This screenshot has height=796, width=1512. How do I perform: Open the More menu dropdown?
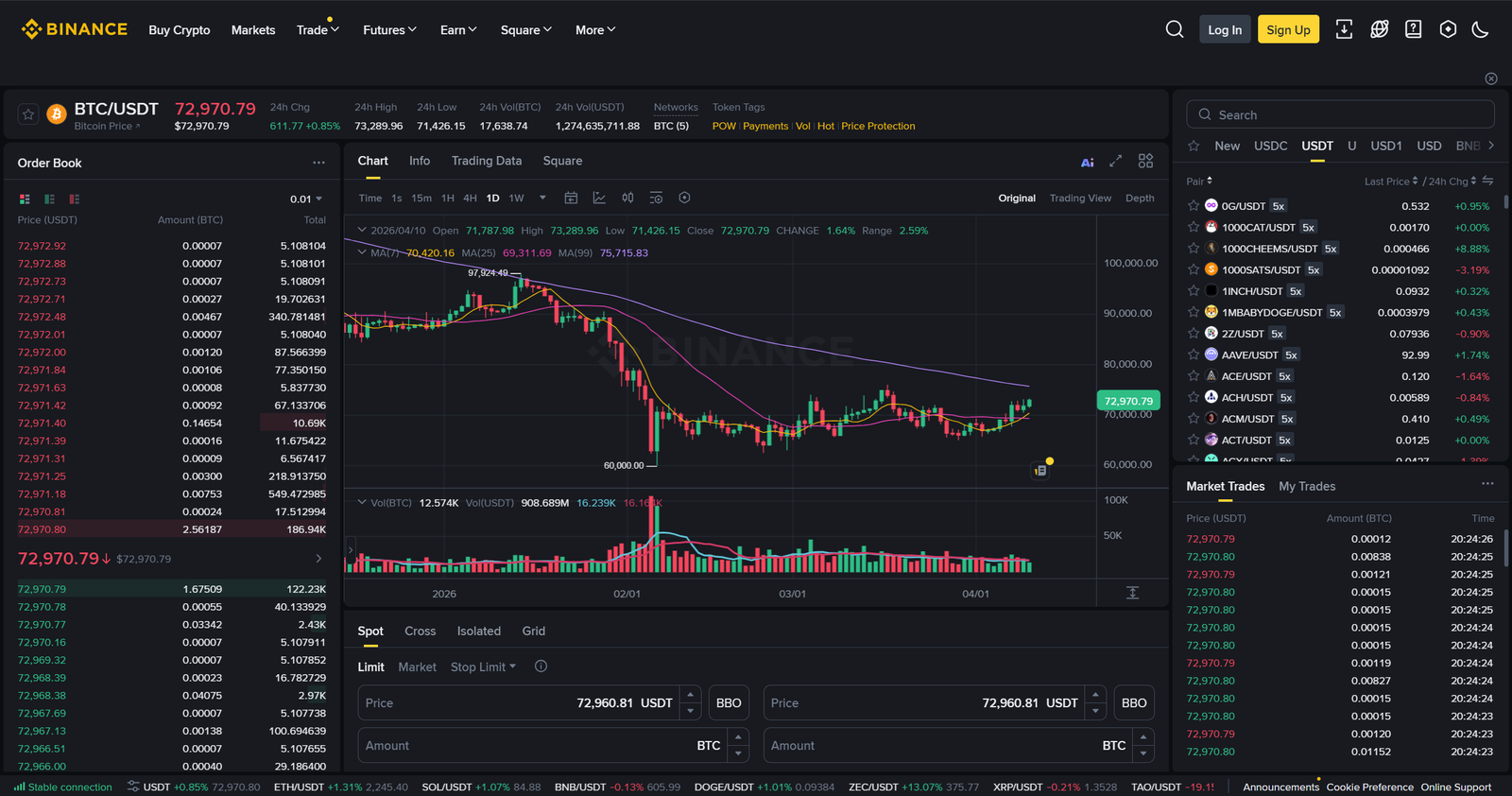pyautogui.click(x=595, y=30)
